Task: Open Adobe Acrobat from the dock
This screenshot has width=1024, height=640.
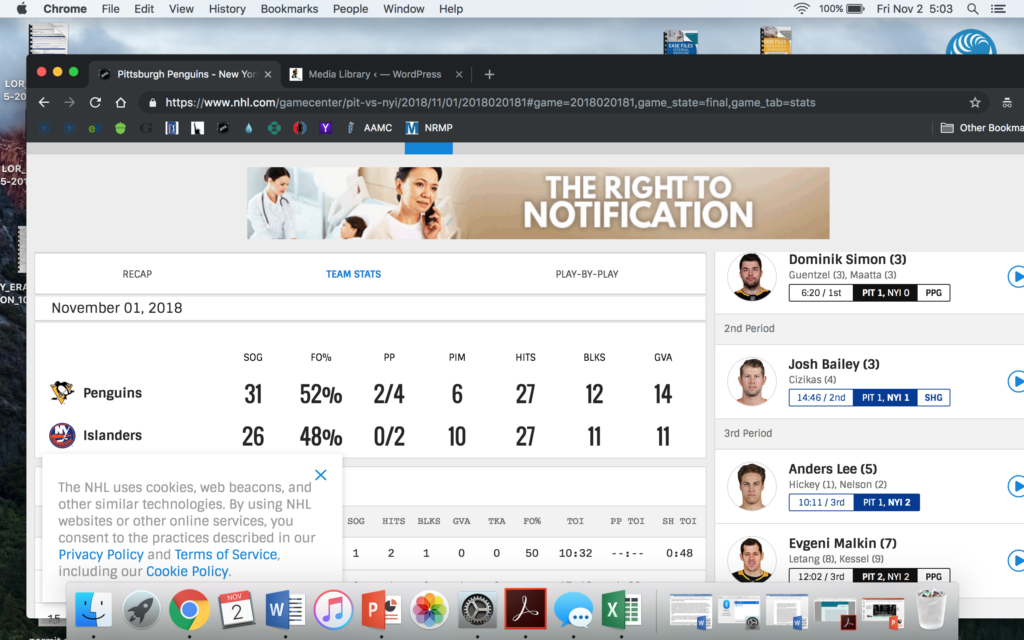Action: pos(526,609)
